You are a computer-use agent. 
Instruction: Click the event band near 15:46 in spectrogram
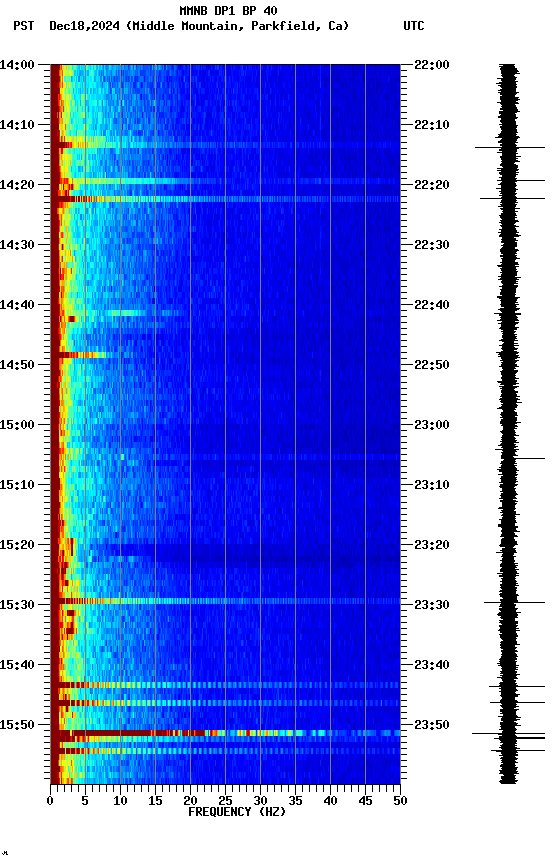pos(225,703)
